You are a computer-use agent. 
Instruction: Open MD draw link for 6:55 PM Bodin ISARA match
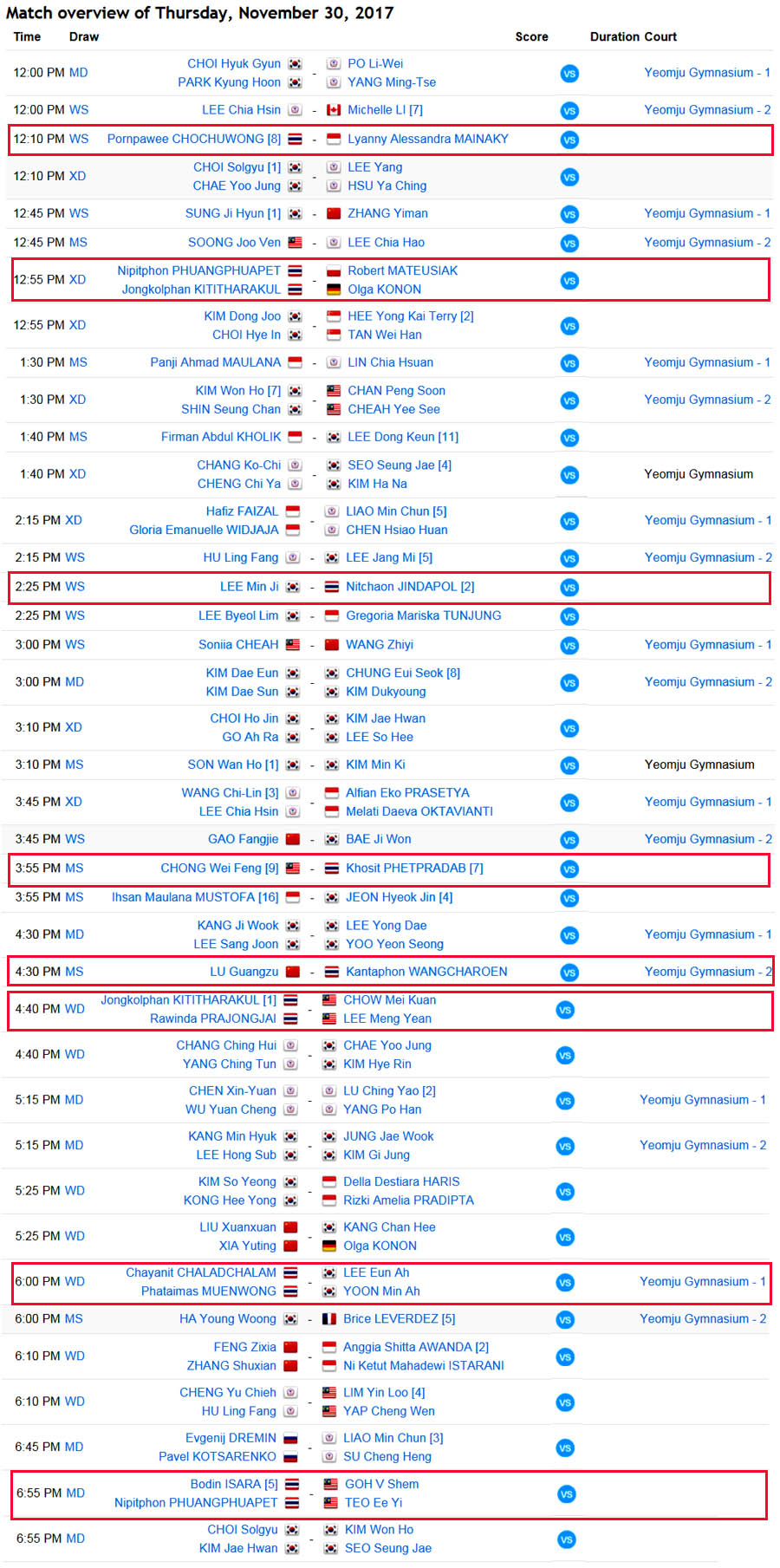[75, 1493]
